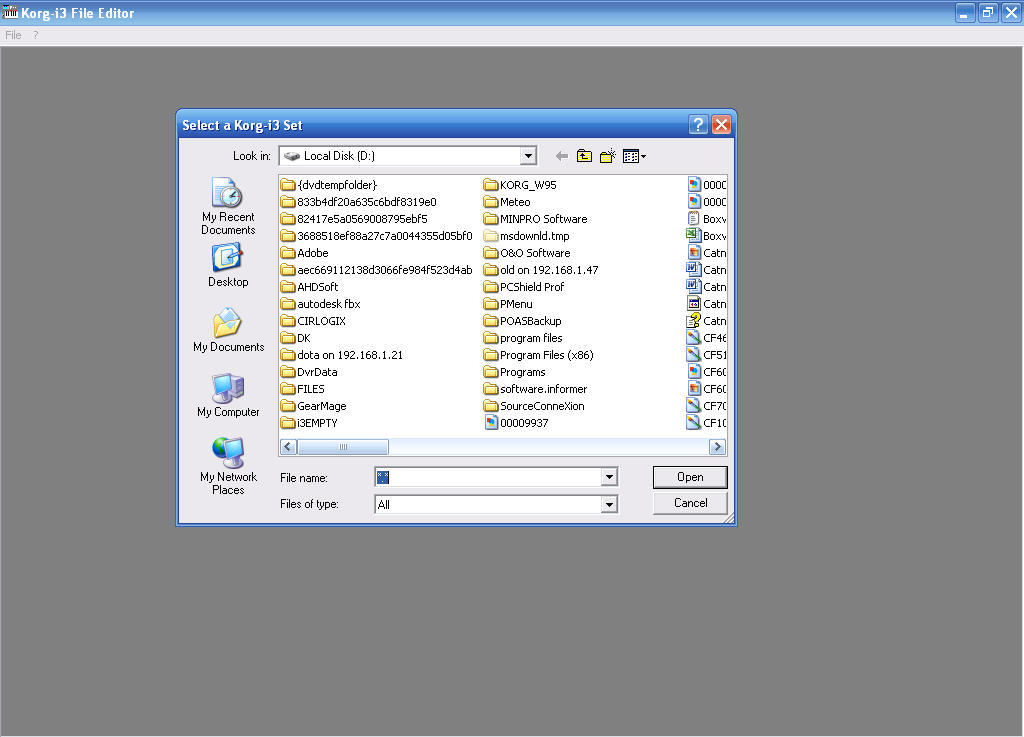Open My Computer from the sidebar

click(227, 392)
